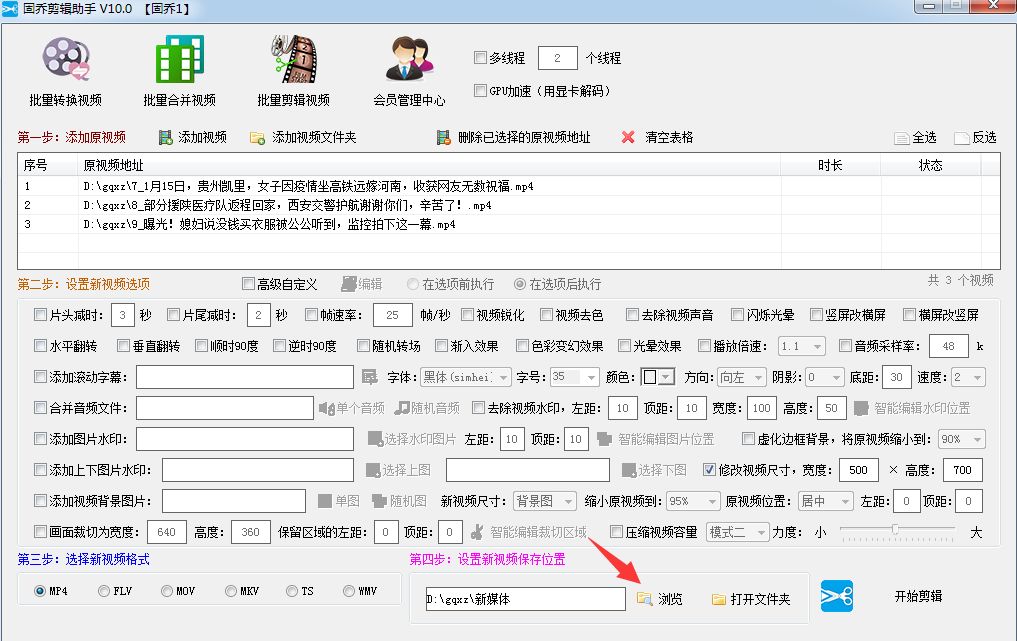1017x641 pixels.
Task: Click the 选择下图 icon
Action: (628, 470)
